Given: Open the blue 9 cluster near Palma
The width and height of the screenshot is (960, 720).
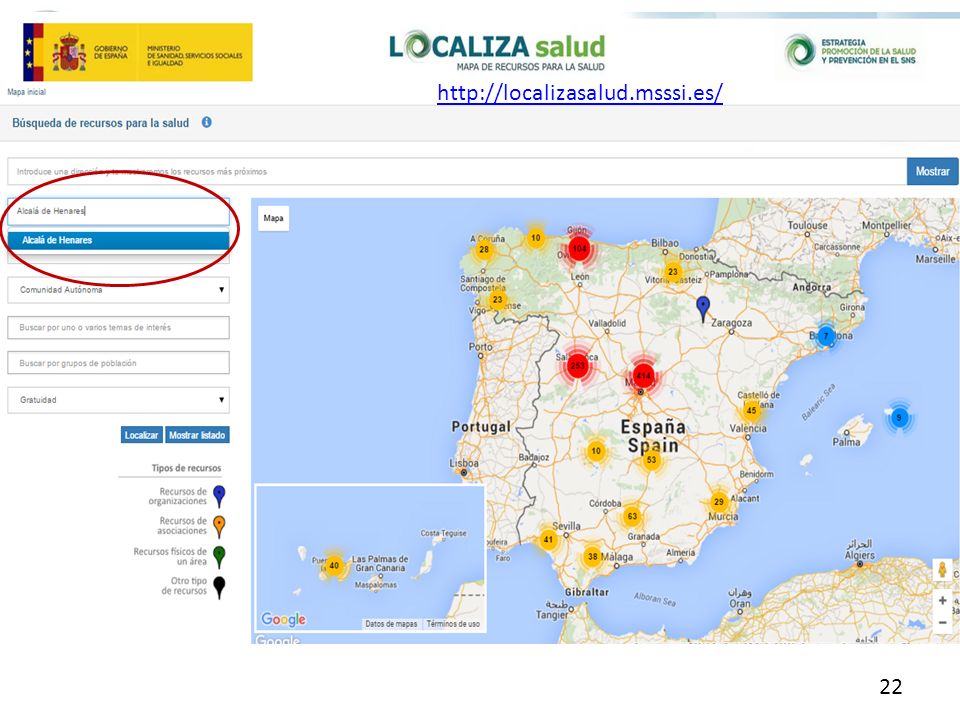Looking at the screenshot, I should tap(899, 418).
